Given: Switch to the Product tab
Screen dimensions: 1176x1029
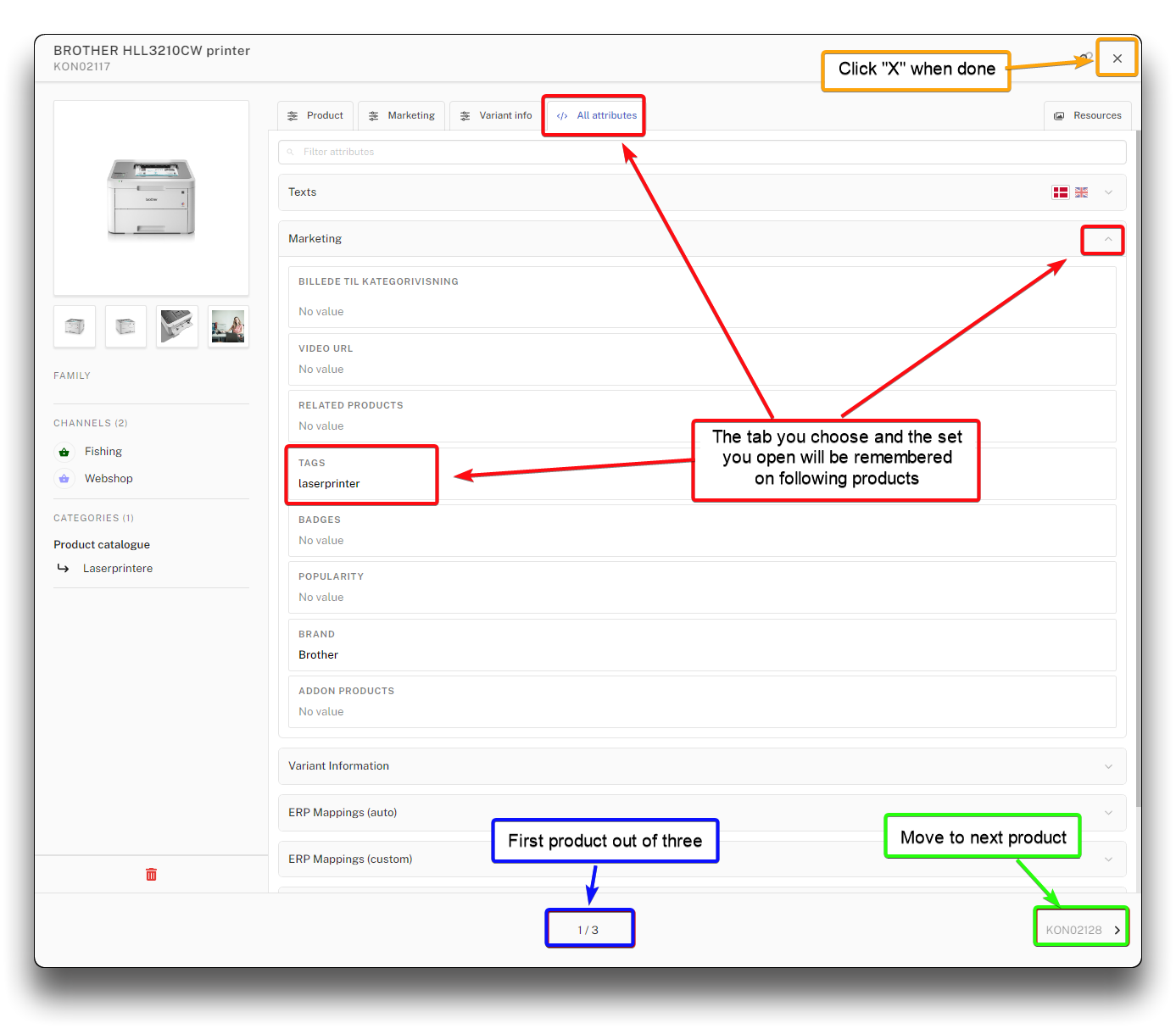Looking at the screenshot, I should 315,116.
